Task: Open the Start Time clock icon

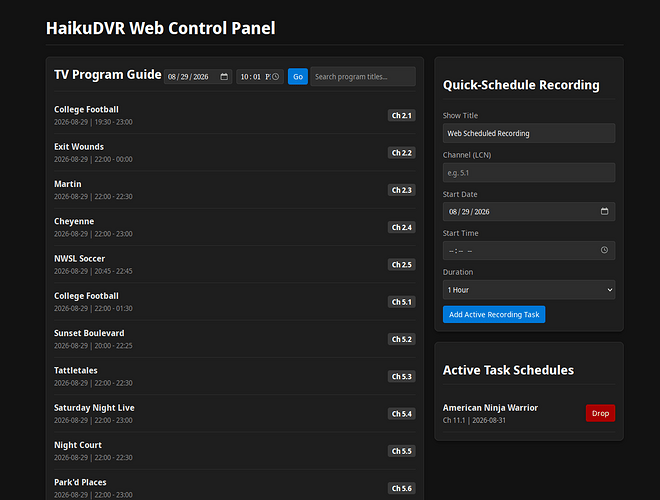Action: (x=604, y=250)
